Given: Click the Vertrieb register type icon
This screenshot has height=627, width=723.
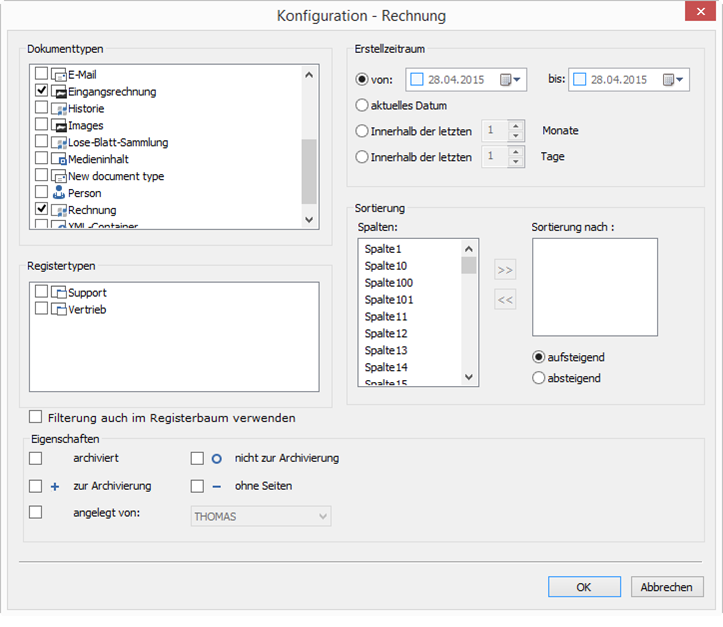Looking at the screenshot, I should tap(59, 310).
